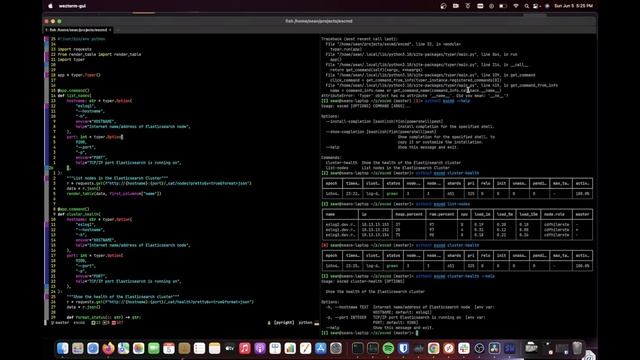Click the def list_nodes function line
The width and height of the screenshot is (640, 360).
(x=74, y=96)
